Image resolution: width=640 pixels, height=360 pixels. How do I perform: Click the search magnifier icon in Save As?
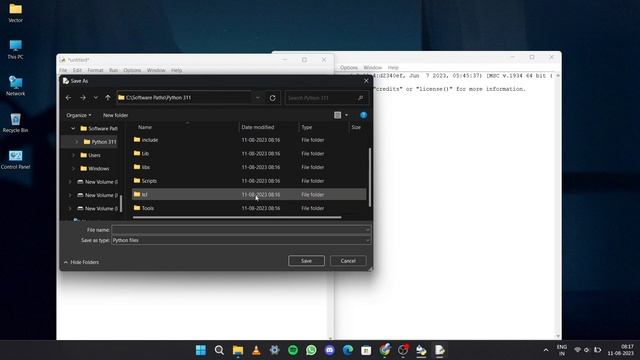(x=360, y=98)
